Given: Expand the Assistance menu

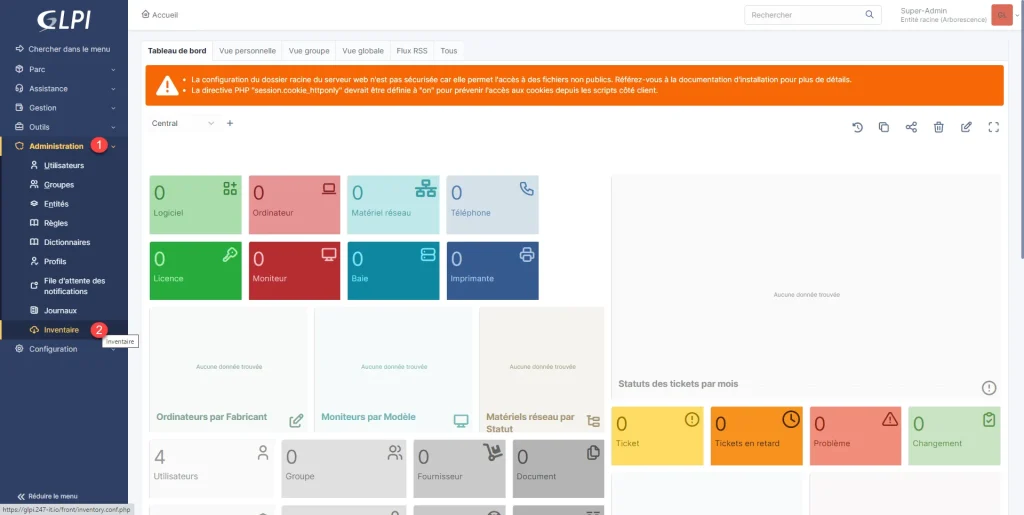Looking at the screenshot, I should [x=64, y=88].
